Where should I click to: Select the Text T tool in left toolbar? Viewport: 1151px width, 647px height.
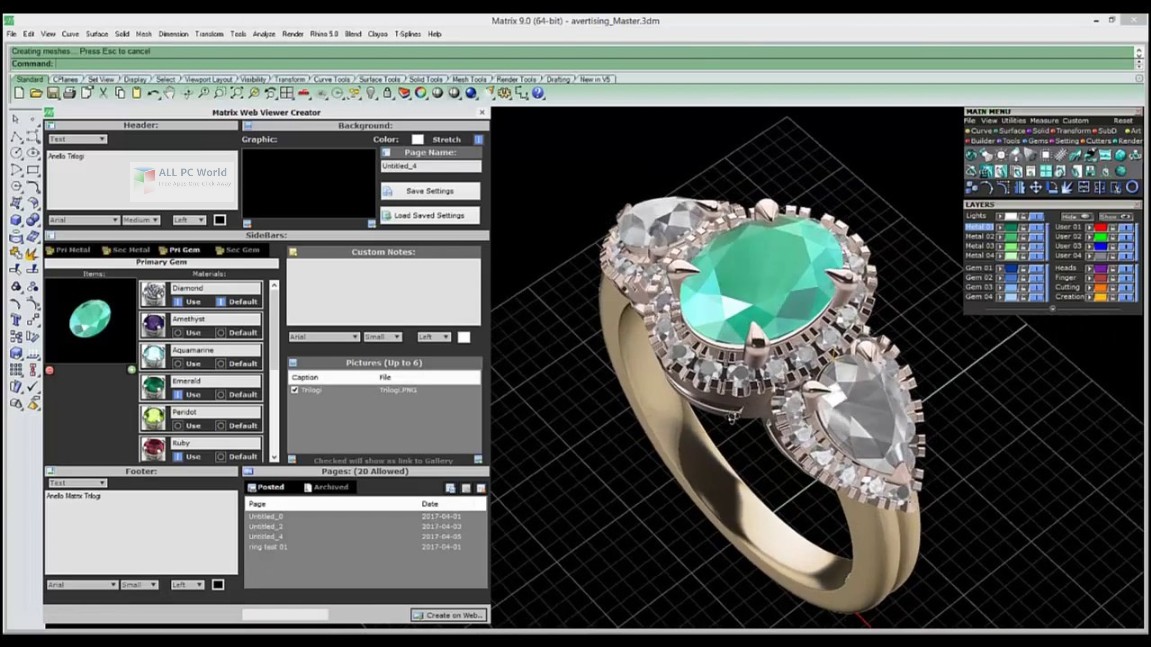pyautogui.click(x=15, y=320)
